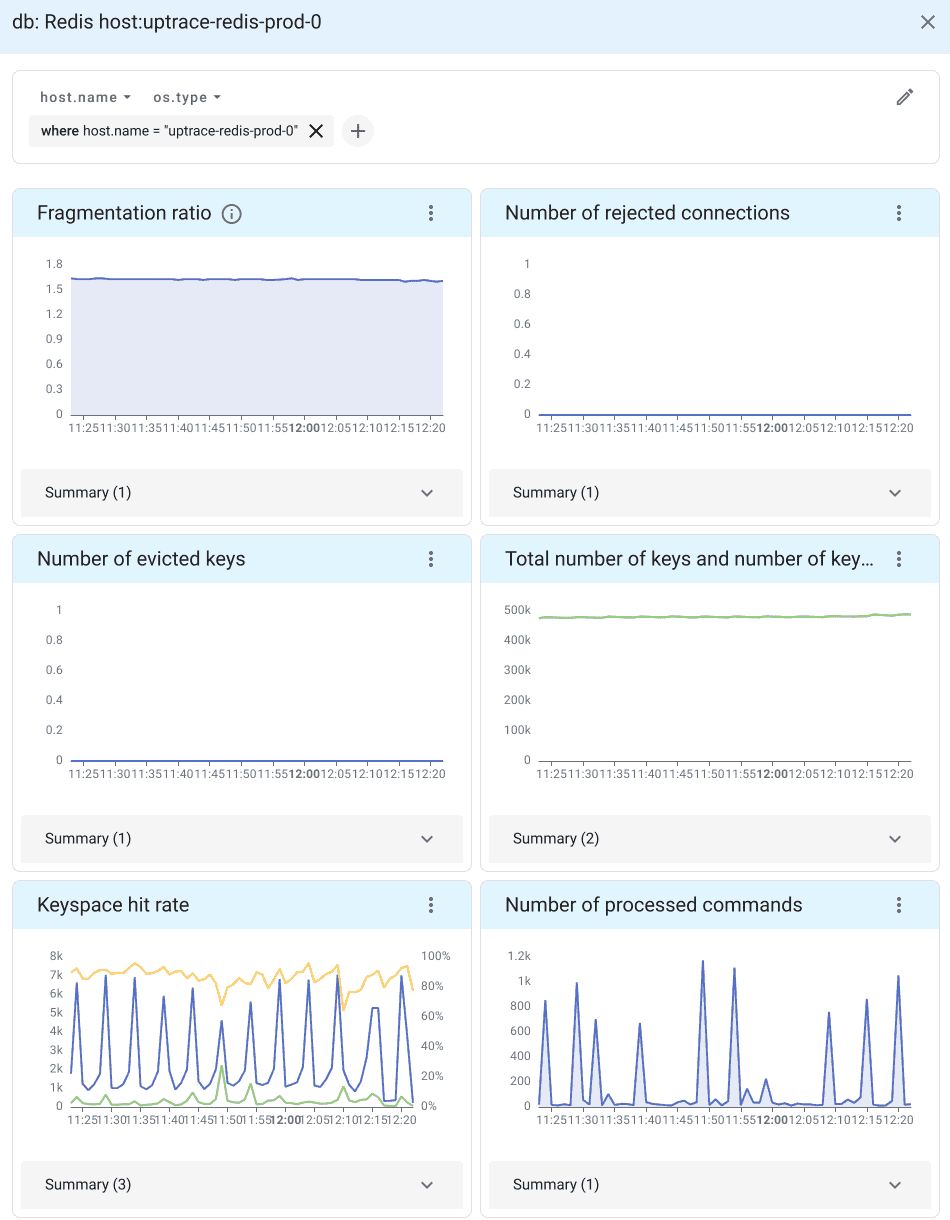Viewport: 950px width, 1220px height.
Task: Open the Fragmentation ratio info tooltip
Action: (x=231, y=213)
